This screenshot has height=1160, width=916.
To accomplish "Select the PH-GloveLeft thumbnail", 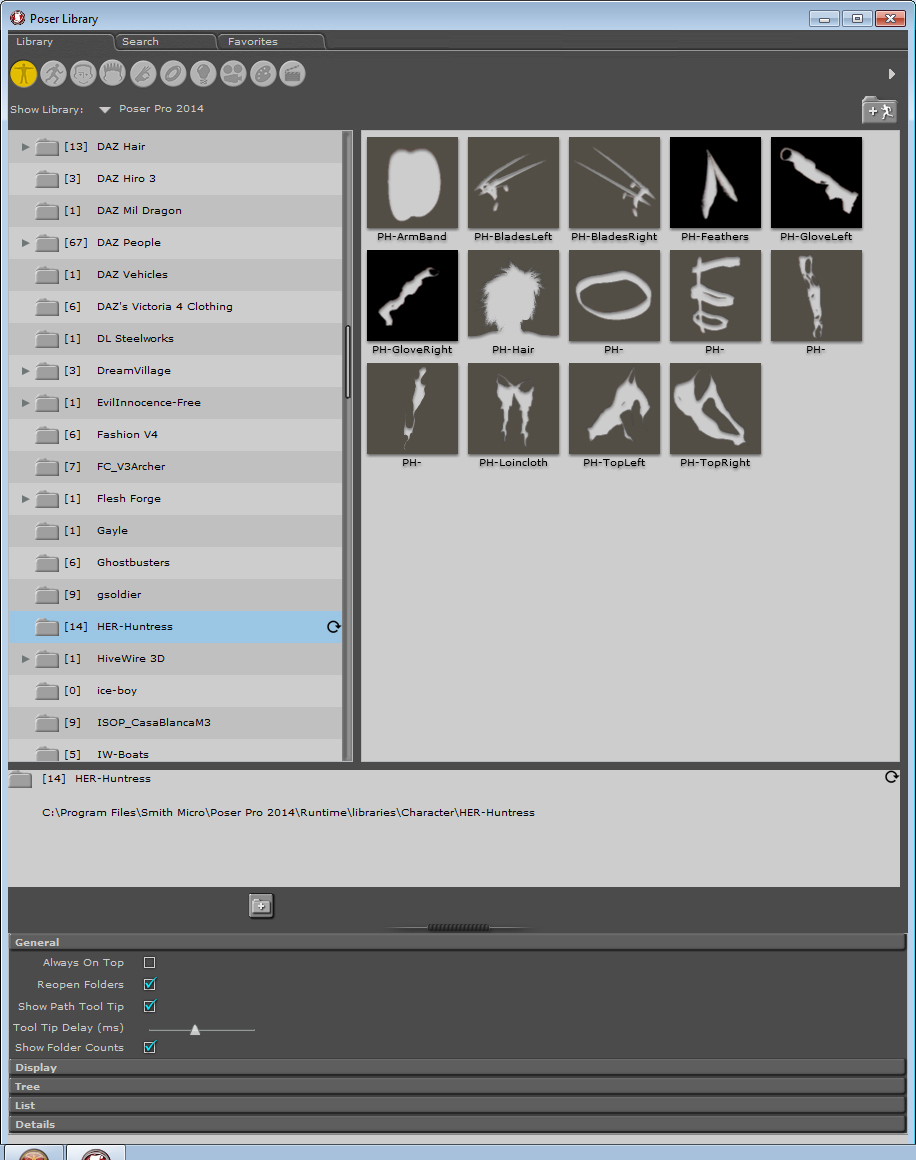I will [x=816, y=183].
